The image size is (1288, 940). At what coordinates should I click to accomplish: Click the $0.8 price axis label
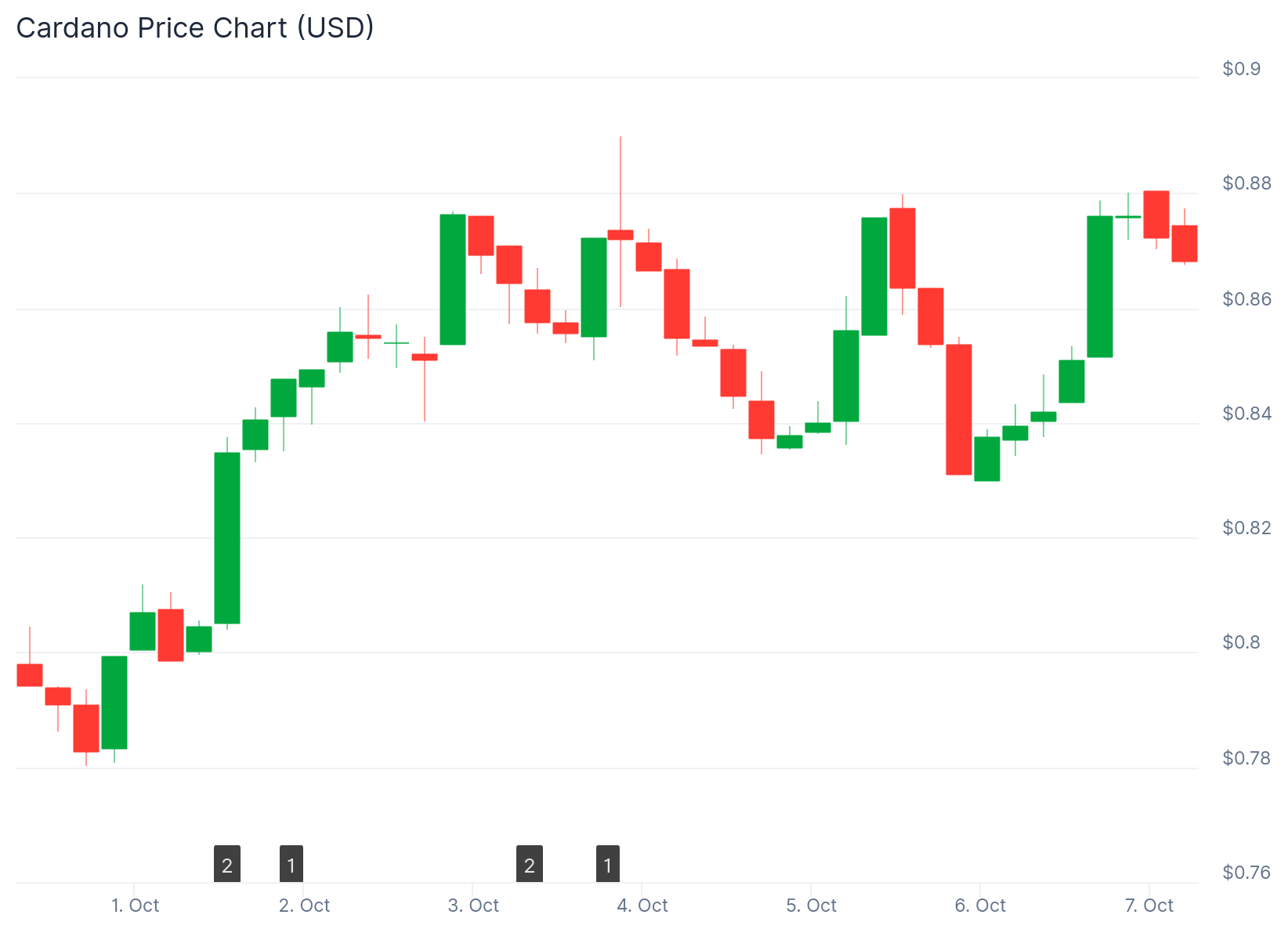[1241, 642]
